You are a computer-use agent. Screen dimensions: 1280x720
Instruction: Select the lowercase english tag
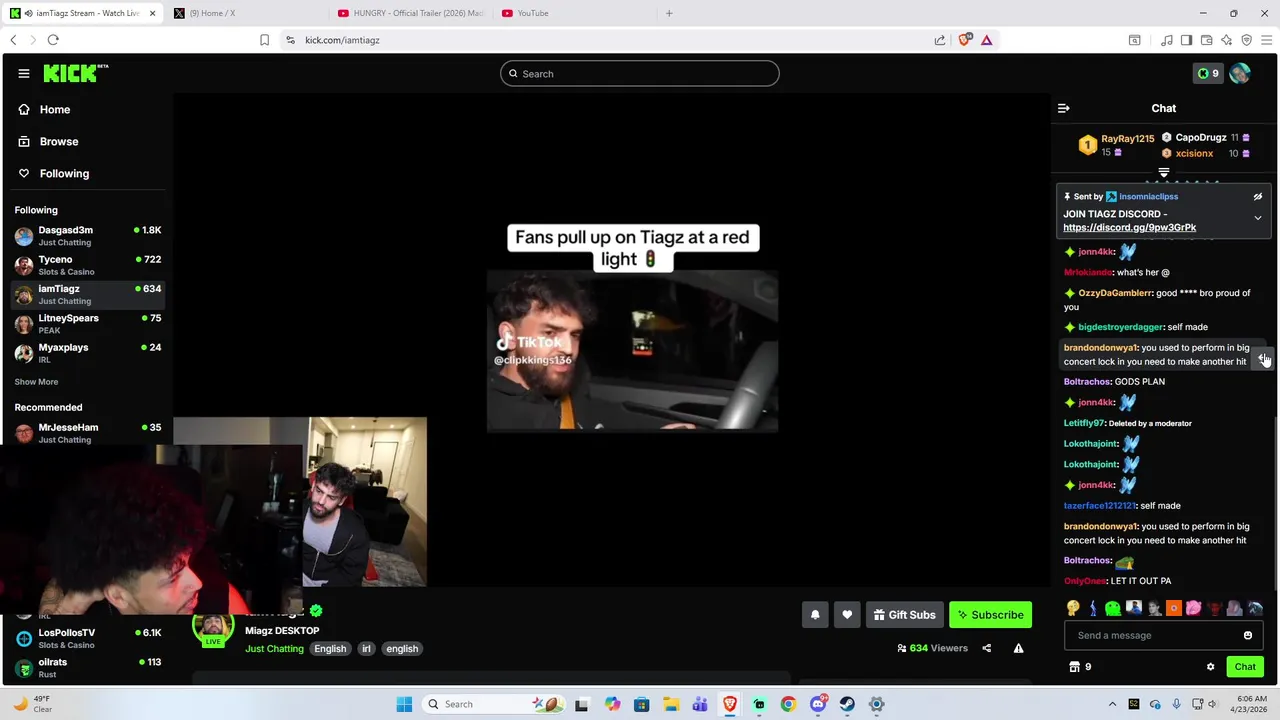pyautogui.click(x=402, y=649)
